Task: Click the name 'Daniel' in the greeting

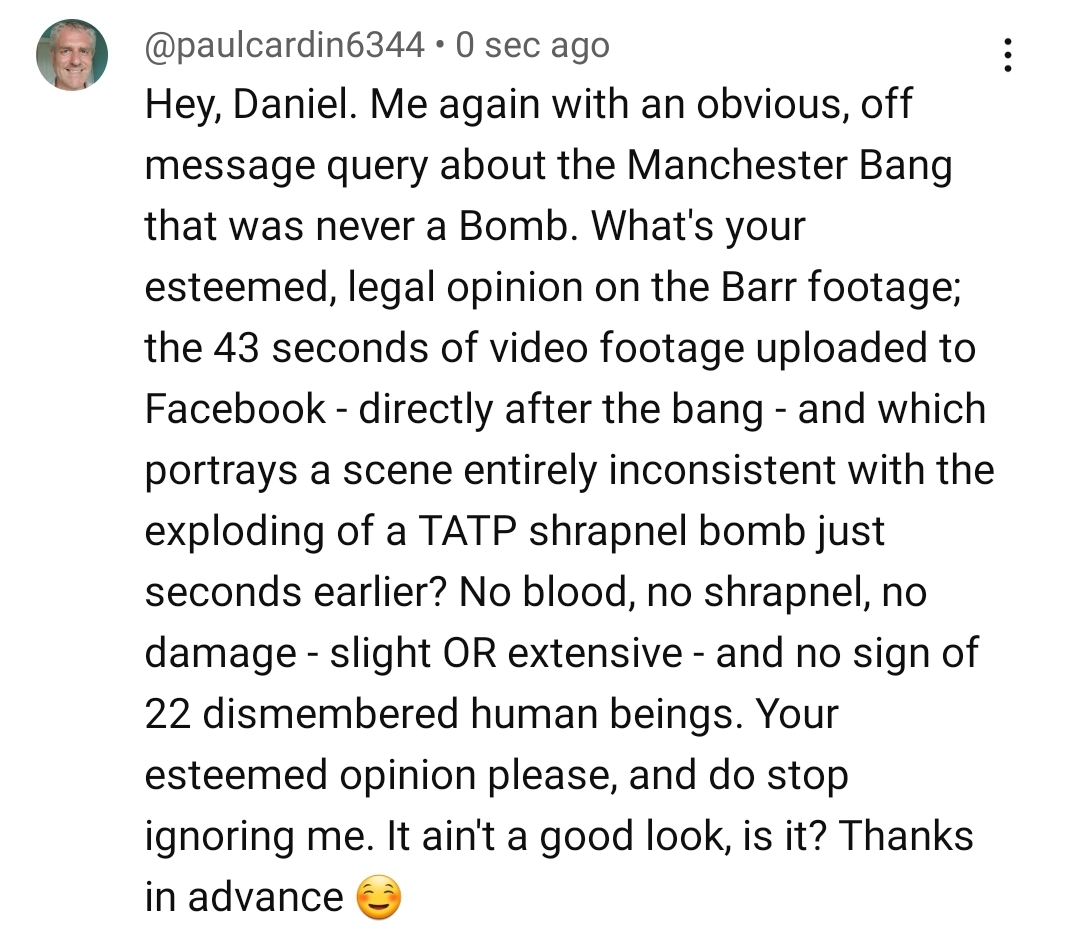Action: click(291, 105)
